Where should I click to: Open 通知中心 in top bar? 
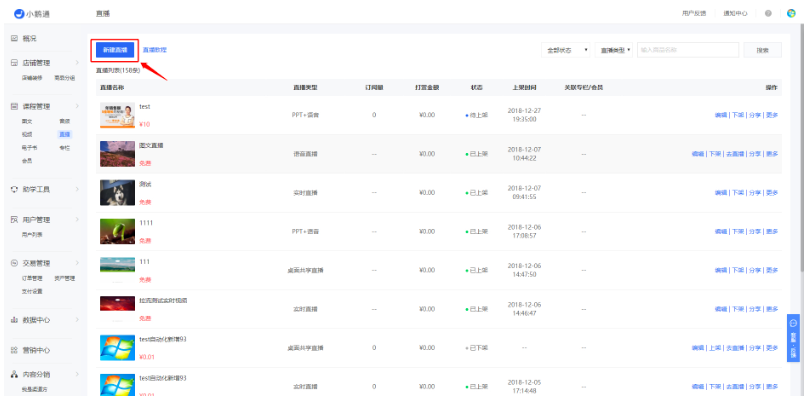735,13
